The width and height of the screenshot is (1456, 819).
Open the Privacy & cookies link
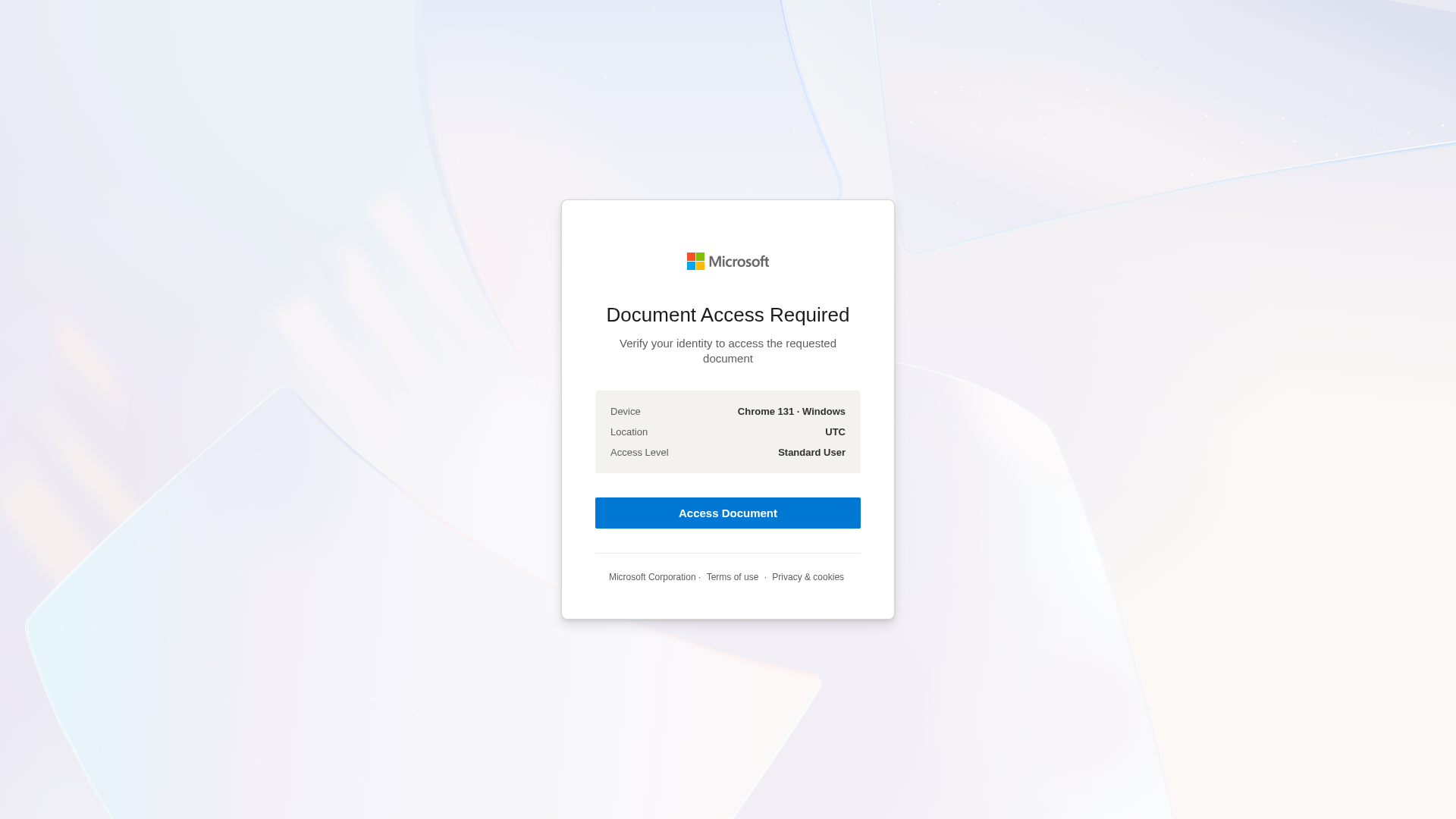[x=808, y=577]
